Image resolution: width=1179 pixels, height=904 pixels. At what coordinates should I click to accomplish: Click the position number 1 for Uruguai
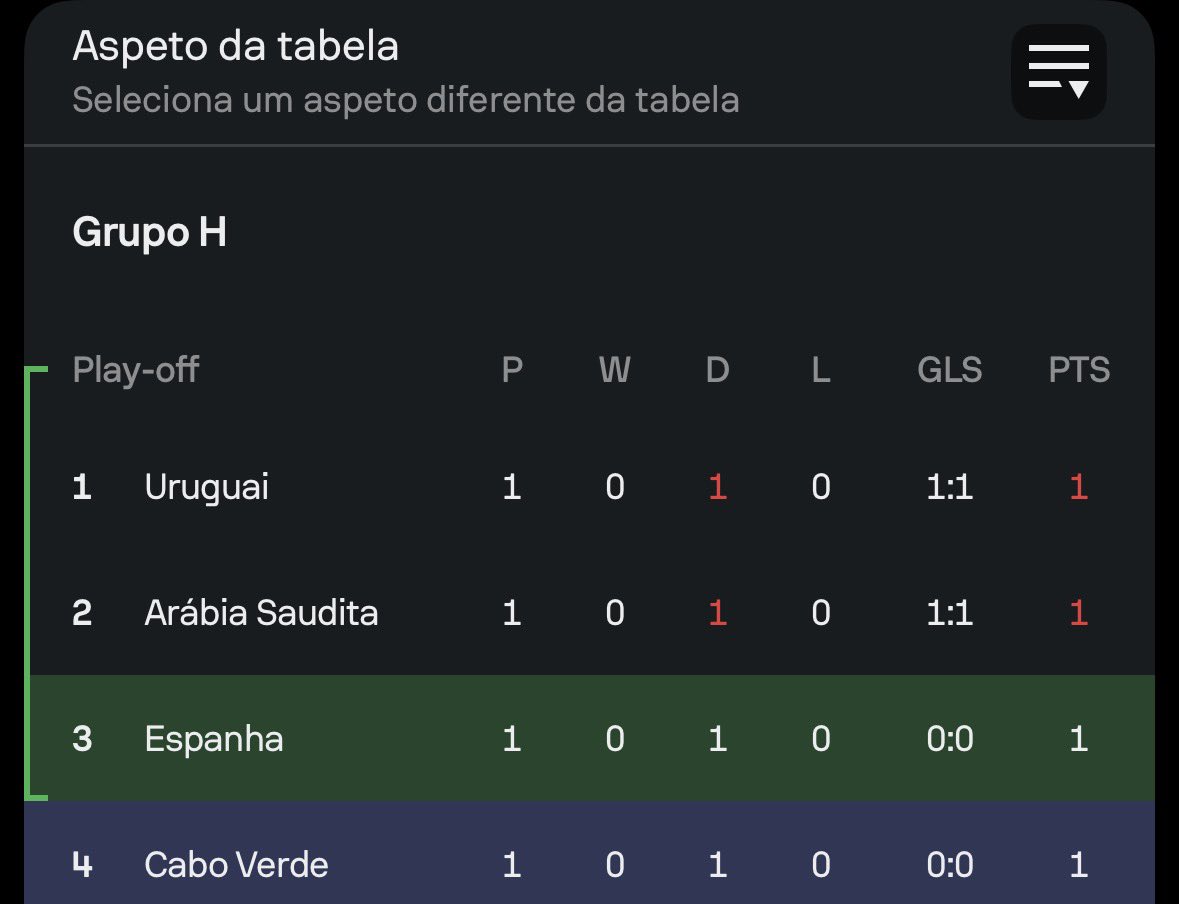[82, 487]
